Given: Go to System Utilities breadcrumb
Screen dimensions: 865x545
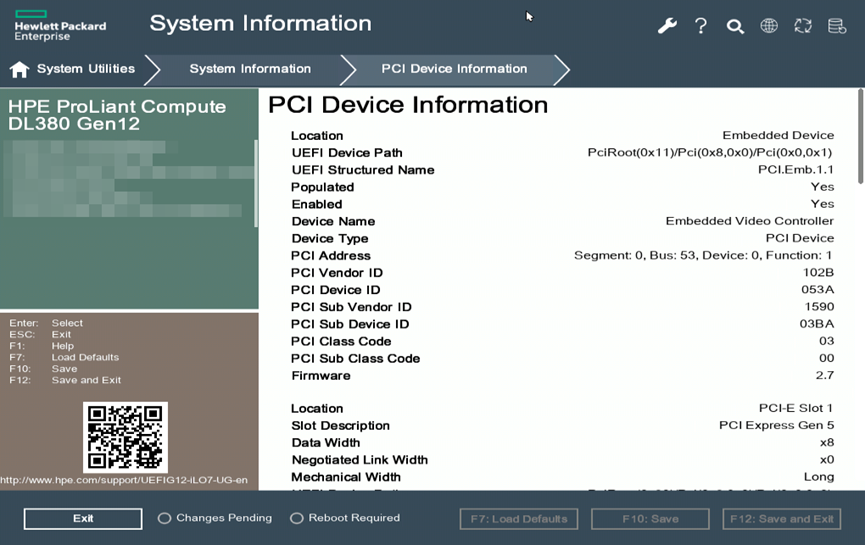Looking at the screenshot, I should 85,69.
